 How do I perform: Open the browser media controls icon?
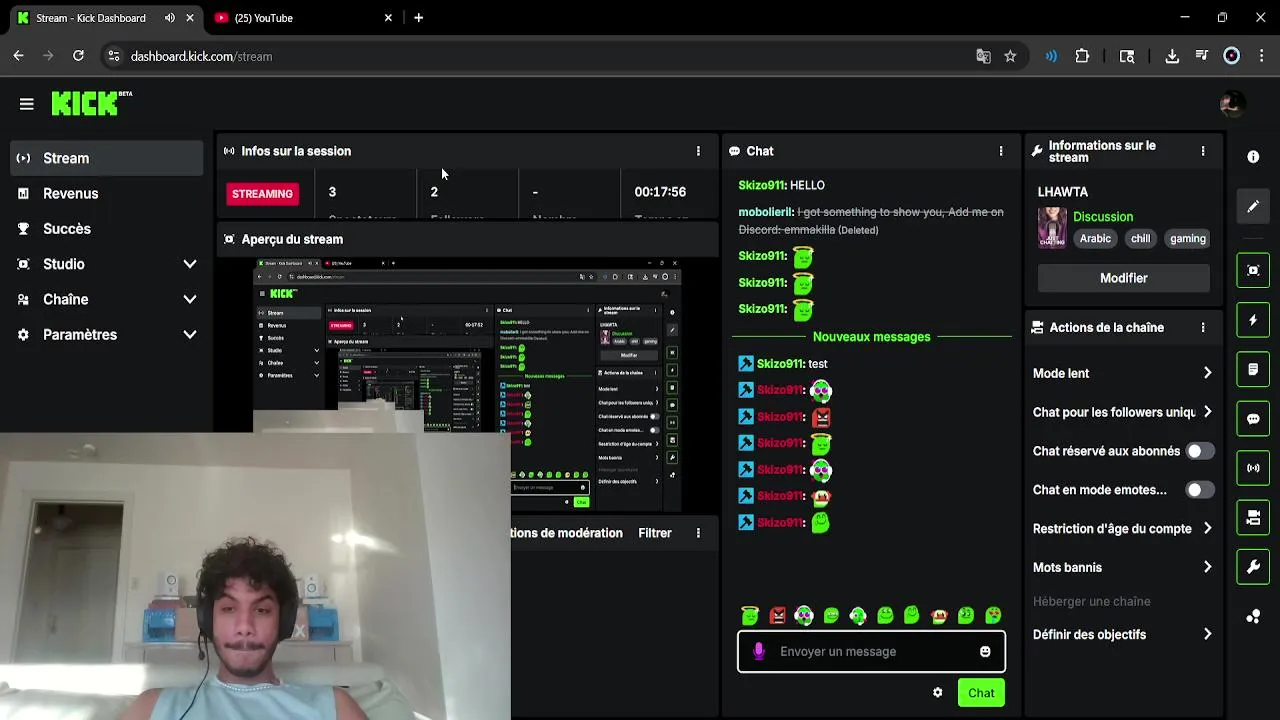click(x=1202, y=56)
